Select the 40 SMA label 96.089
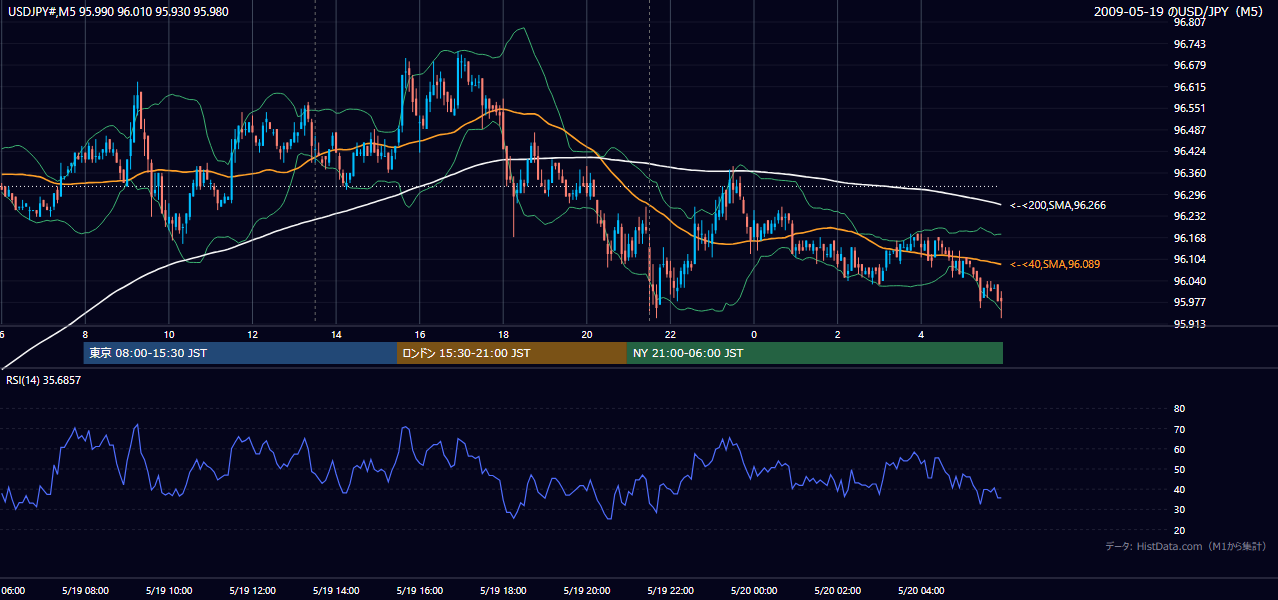 coord(1055,264)
